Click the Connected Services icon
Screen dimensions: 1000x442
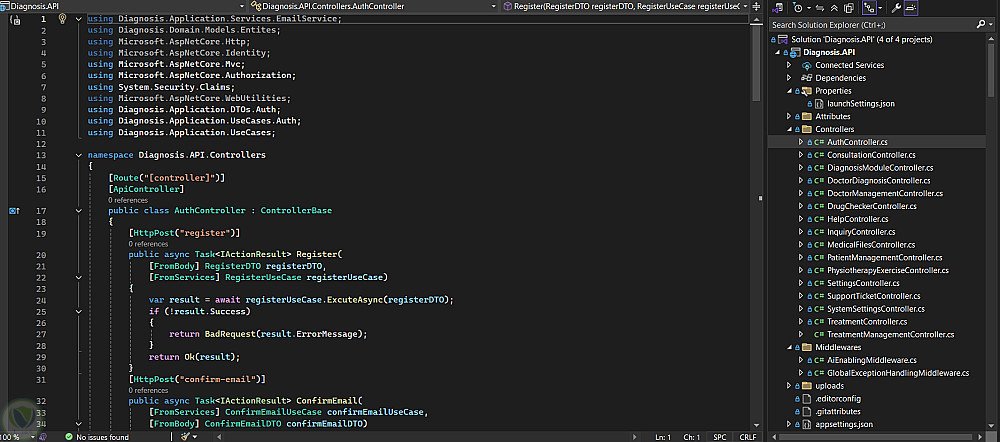coord(807,65)
